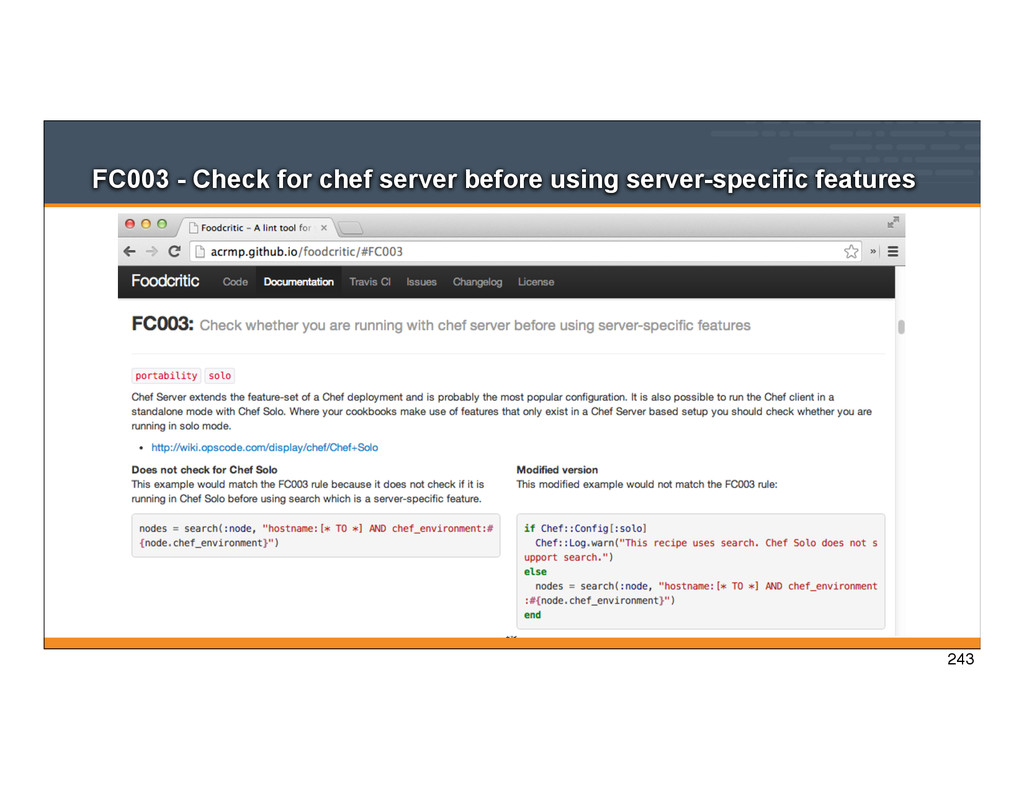1024x791 pixels.
Task: Open the Travis CI nav item
Action: pos(370,282)
